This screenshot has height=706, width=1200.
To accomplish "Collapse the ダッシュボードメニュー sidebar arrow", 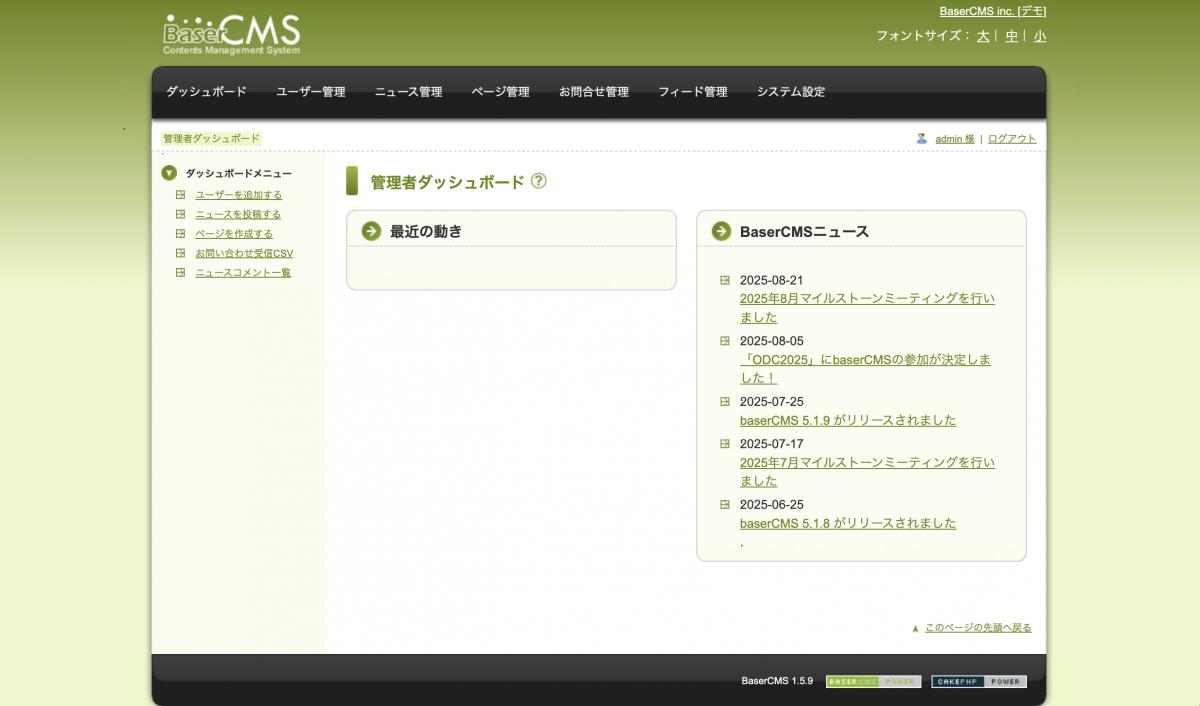I will [x=169, y=173].
